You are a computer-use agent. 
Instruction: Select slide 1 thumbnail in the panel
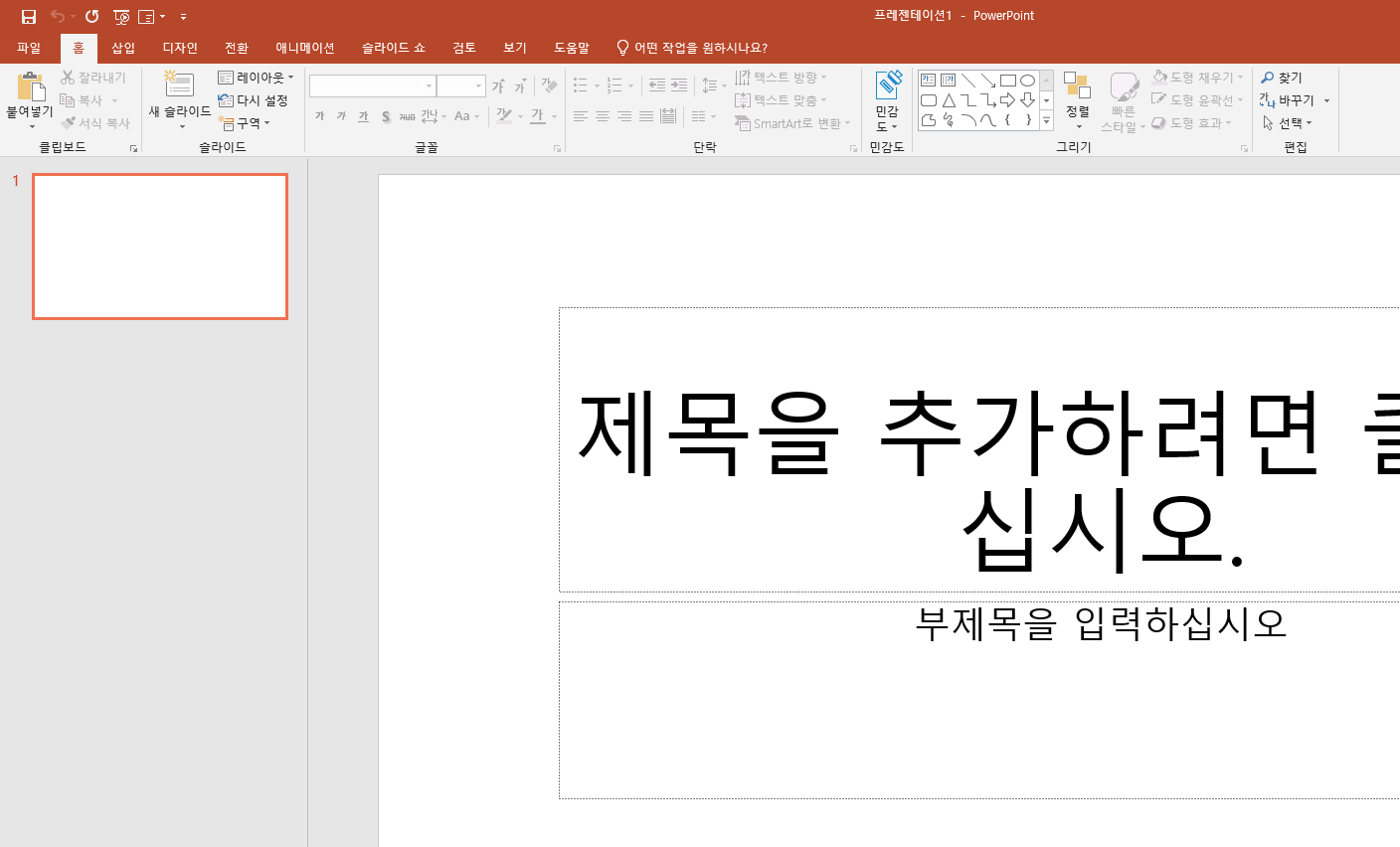click(160, 247)
